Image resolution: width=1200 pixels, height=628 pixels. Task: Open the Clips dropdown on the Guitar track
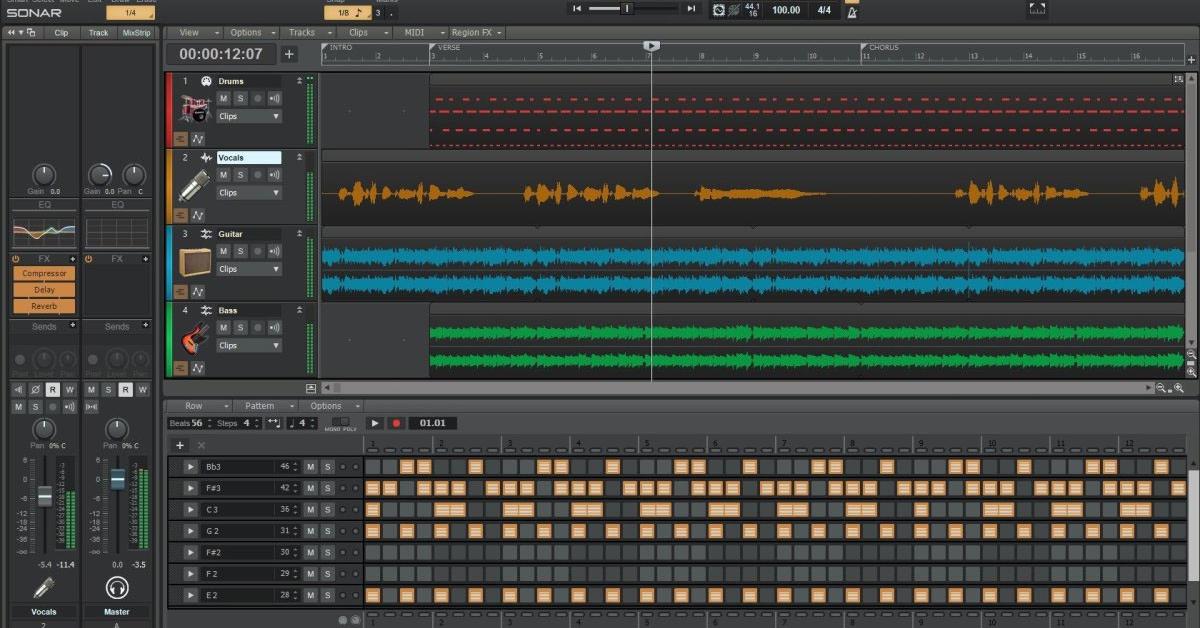pos(247,268)
